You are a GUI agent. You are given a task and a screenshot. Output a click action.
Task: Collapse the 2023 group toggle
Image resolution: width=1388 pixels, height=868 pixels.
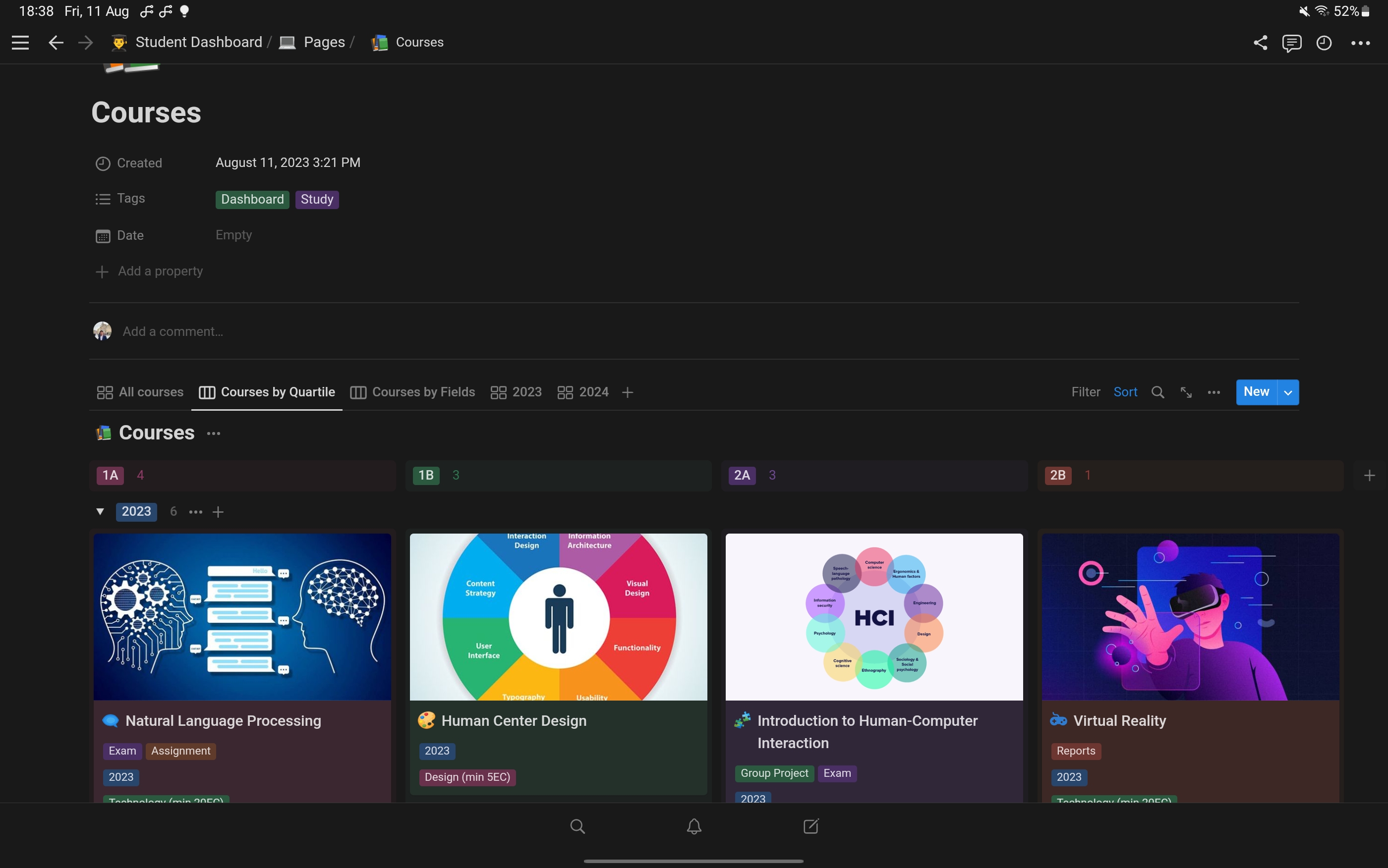click(100, 511)
